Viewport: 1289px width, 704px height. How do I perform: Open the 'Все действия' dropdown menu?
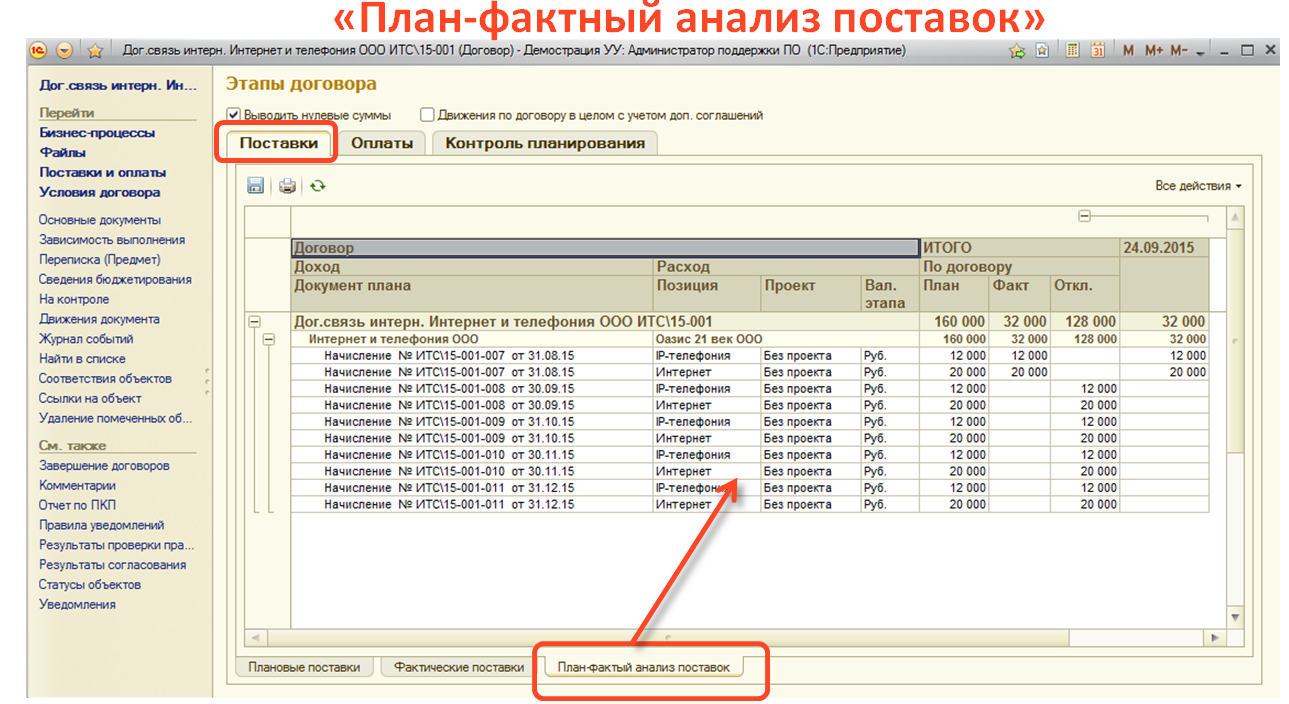[x=1197, y=186]
